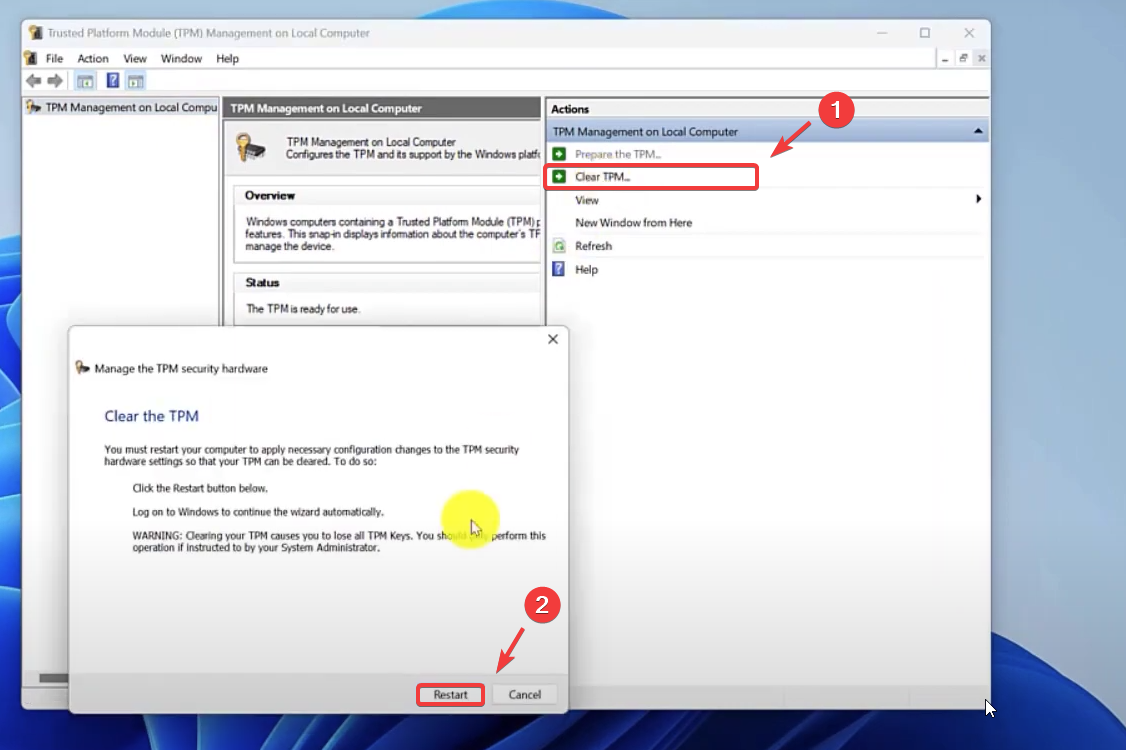
Task: Click Restart button in dialog
Action: pyautogui.click(x=450, y=695)
